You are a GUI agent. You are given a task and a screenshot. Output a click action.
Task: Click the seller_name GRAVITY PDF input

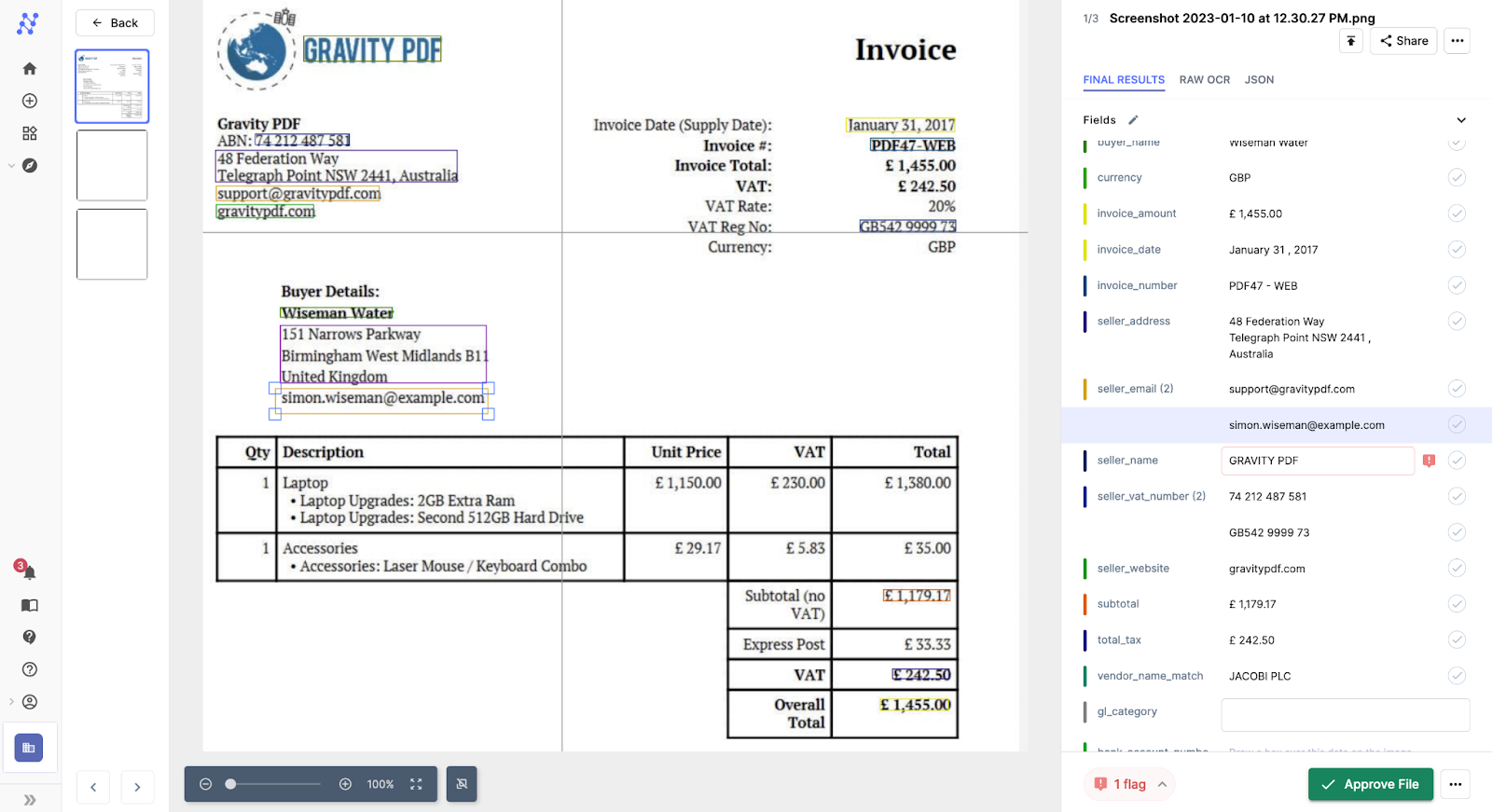point(1318,461)
